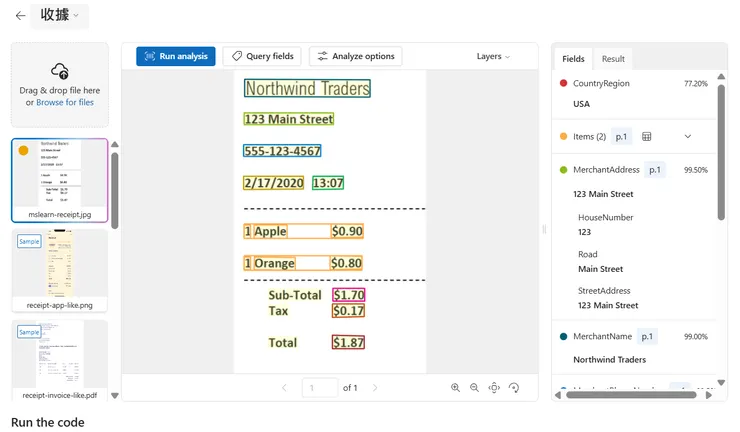Click the Northwind Traders highlighted text

307,88
